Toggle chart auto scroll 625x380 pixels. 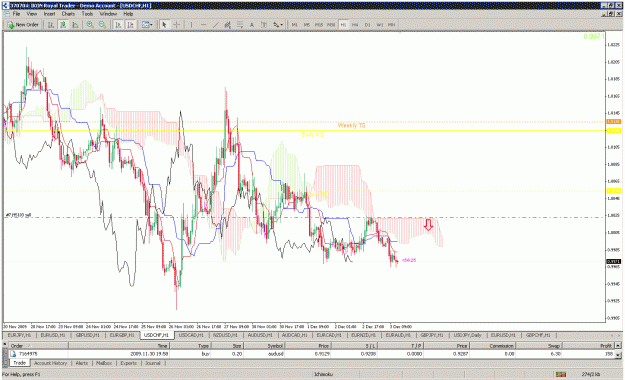pos(118,25)
